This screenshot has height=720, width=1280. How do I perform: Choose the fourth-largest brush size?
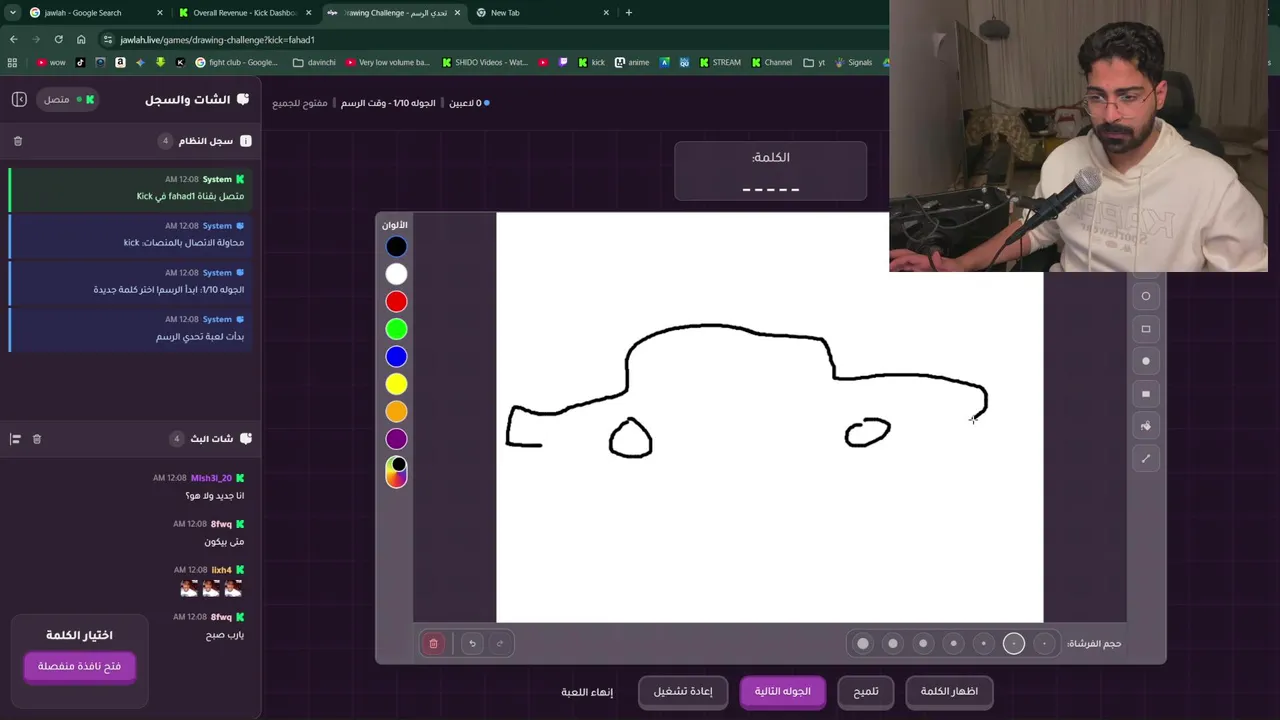(x=953, y=644)
